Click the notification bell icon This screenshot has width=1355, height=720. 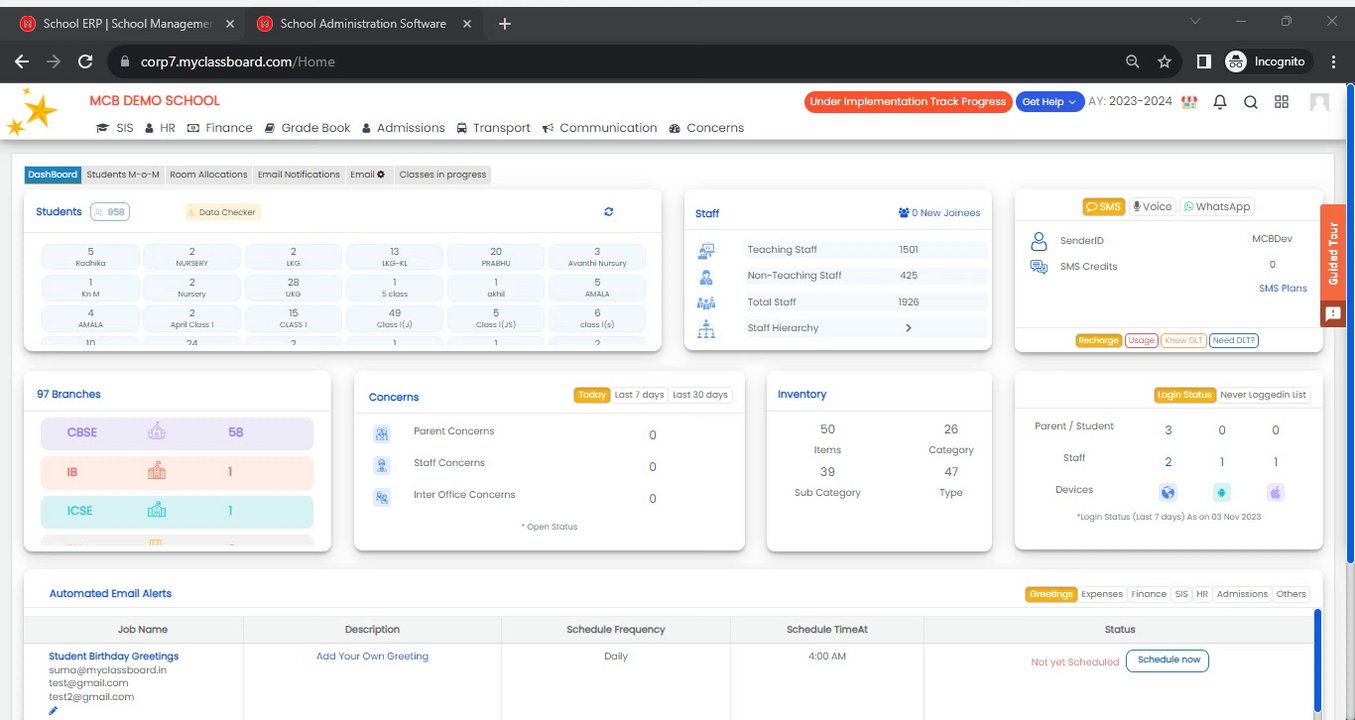click(x=1219, y=101)
